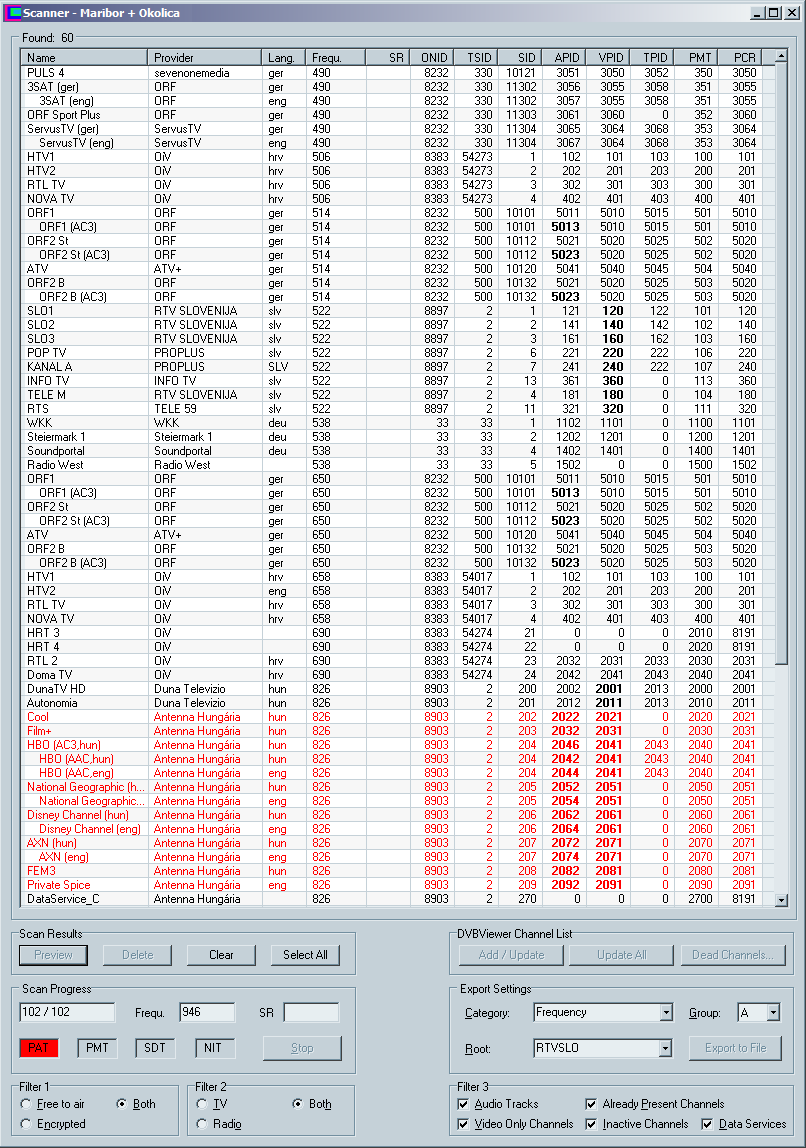Click the NIT indicator box
Image resolution: width=806 pixels, height=1148 pixels.
tap(213, 1048)
